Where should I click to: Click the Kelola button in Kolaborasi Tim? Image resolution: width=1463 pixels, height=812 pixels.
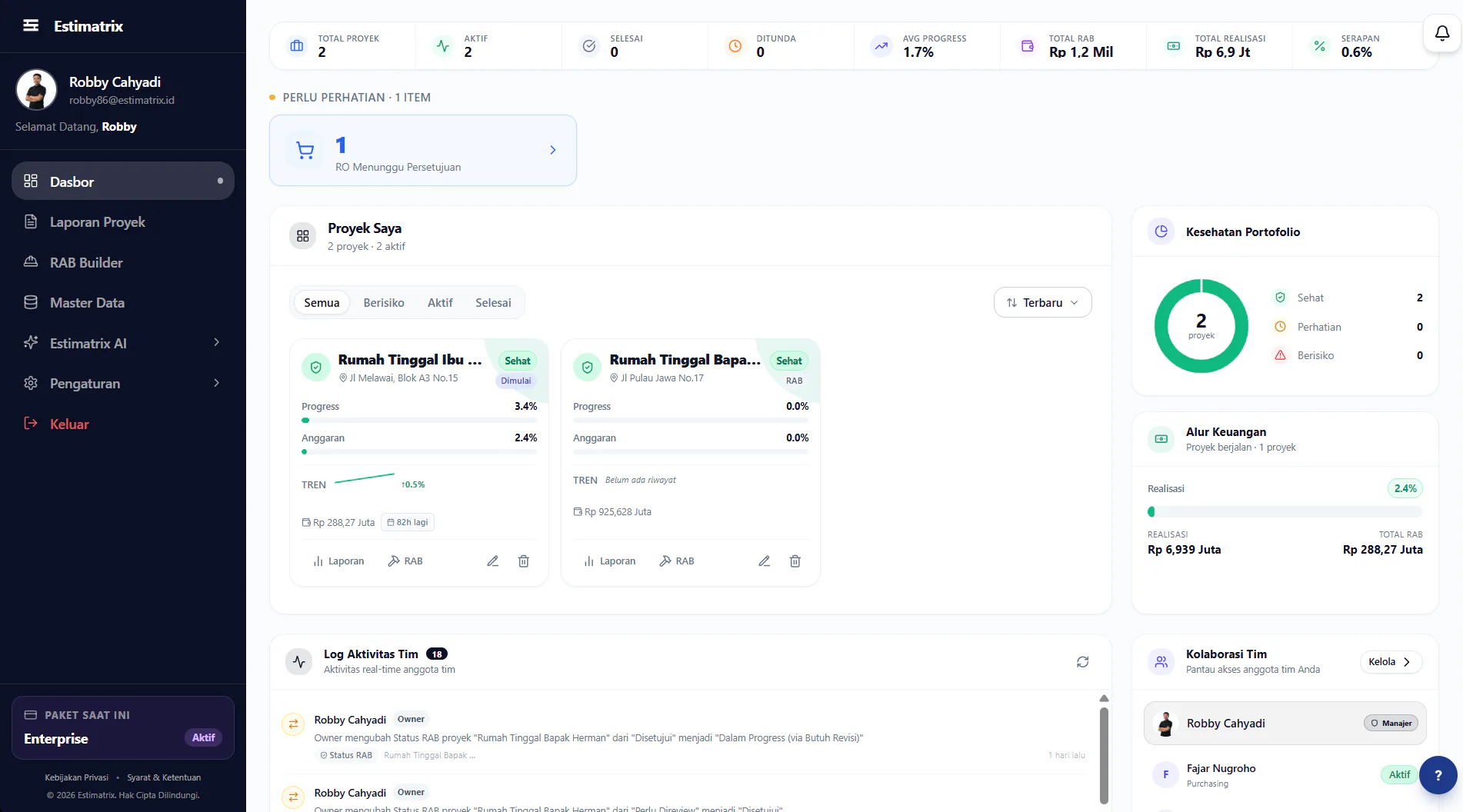(1390, 661)
